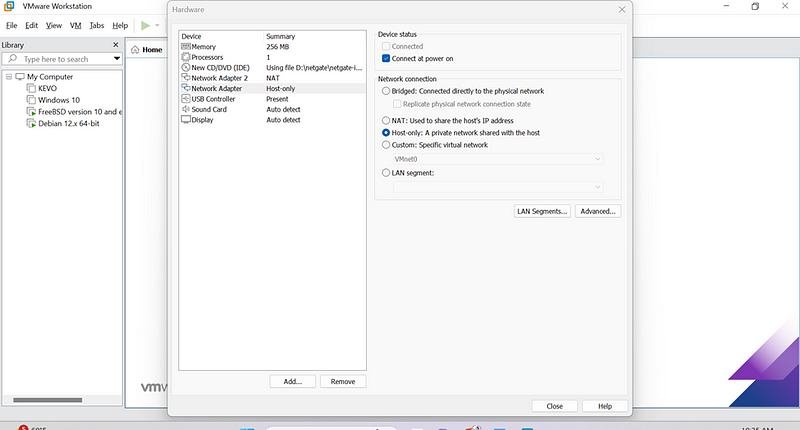Click the Library horizontal scrollbar
This screenshot has height=430, width=800.
(47, 400)
